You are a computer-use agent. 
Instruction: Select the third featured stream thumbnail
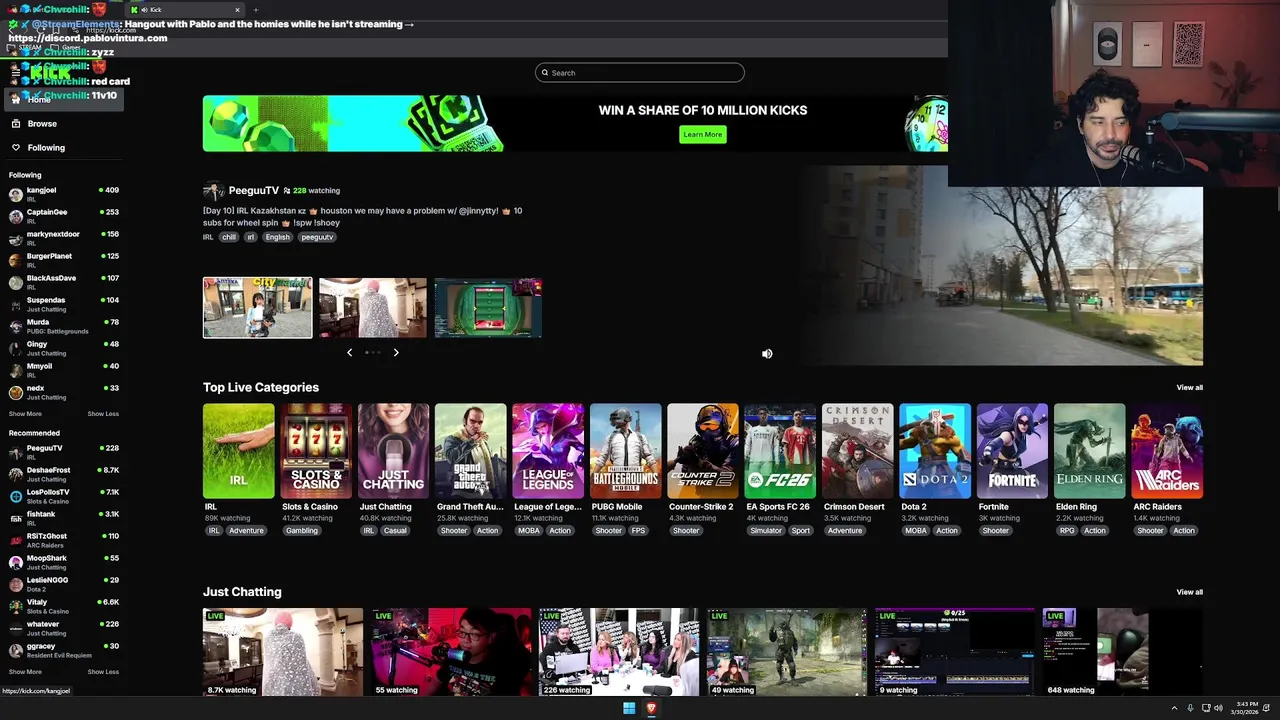click(488, 308)
